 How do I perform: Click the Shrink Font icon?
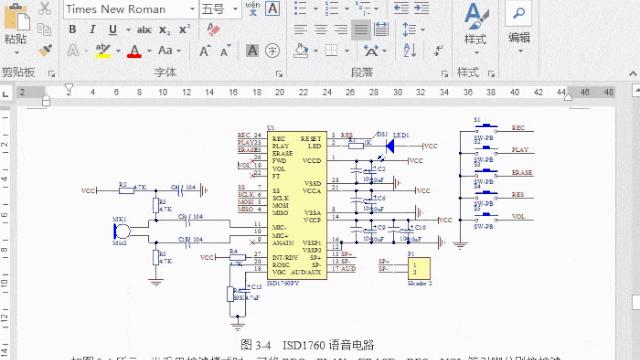point(225,51)
